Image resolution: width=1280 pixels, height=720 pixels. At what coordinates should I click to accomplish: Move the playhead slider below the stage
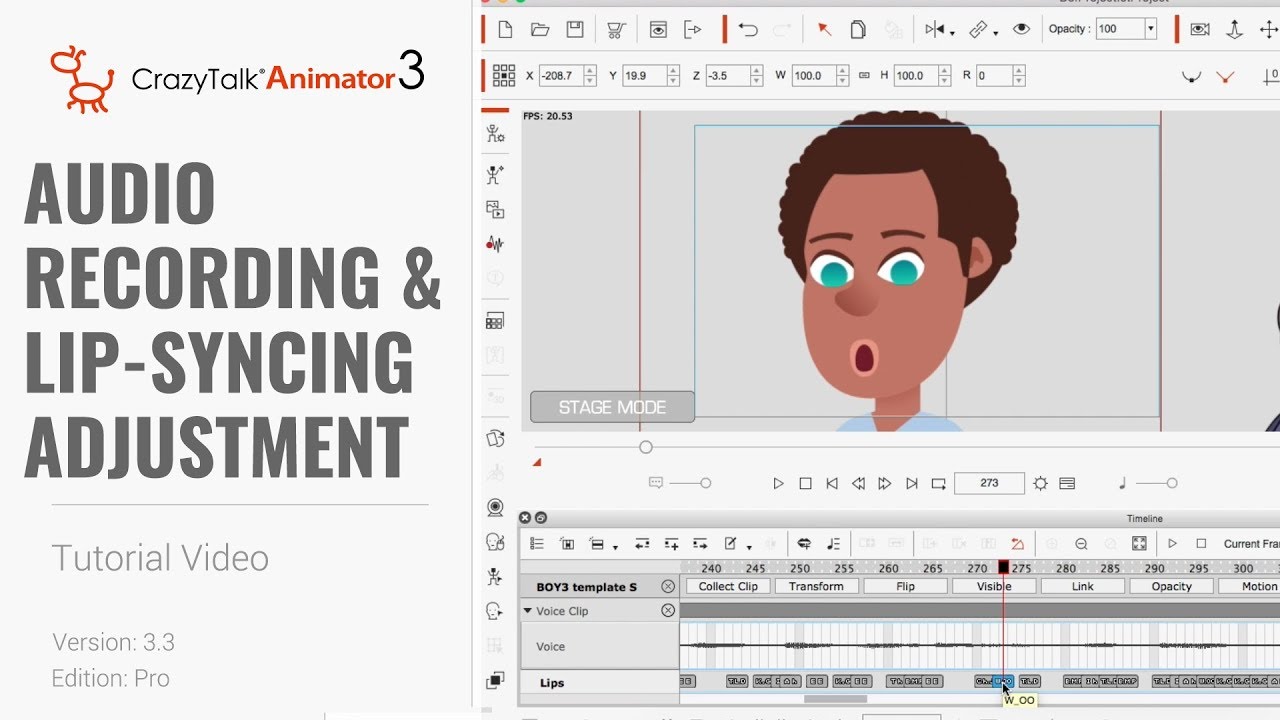coord(646,447)
